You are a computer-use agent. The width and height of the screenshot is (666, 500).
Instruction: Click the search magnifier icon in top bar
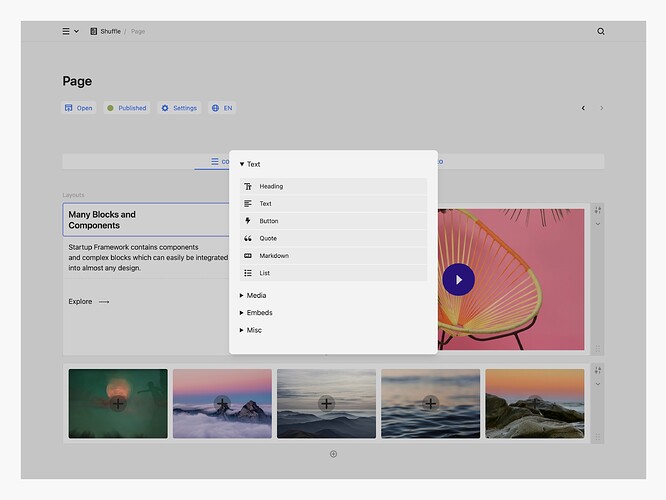(x=601, y=31)
